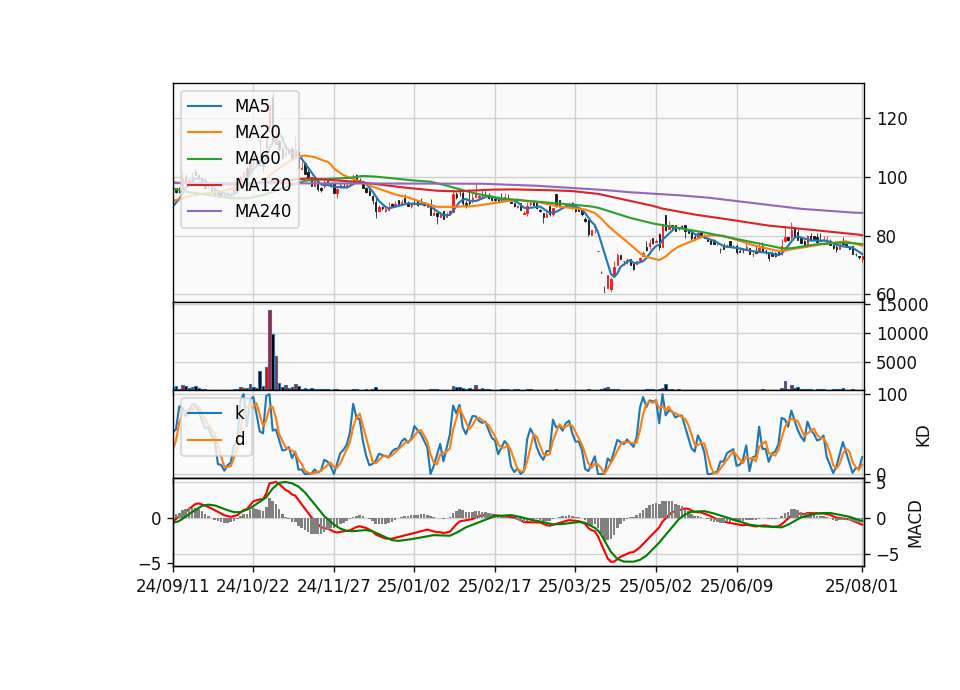
Task: Click the MA240 legend label
Action: coord(263,211)
